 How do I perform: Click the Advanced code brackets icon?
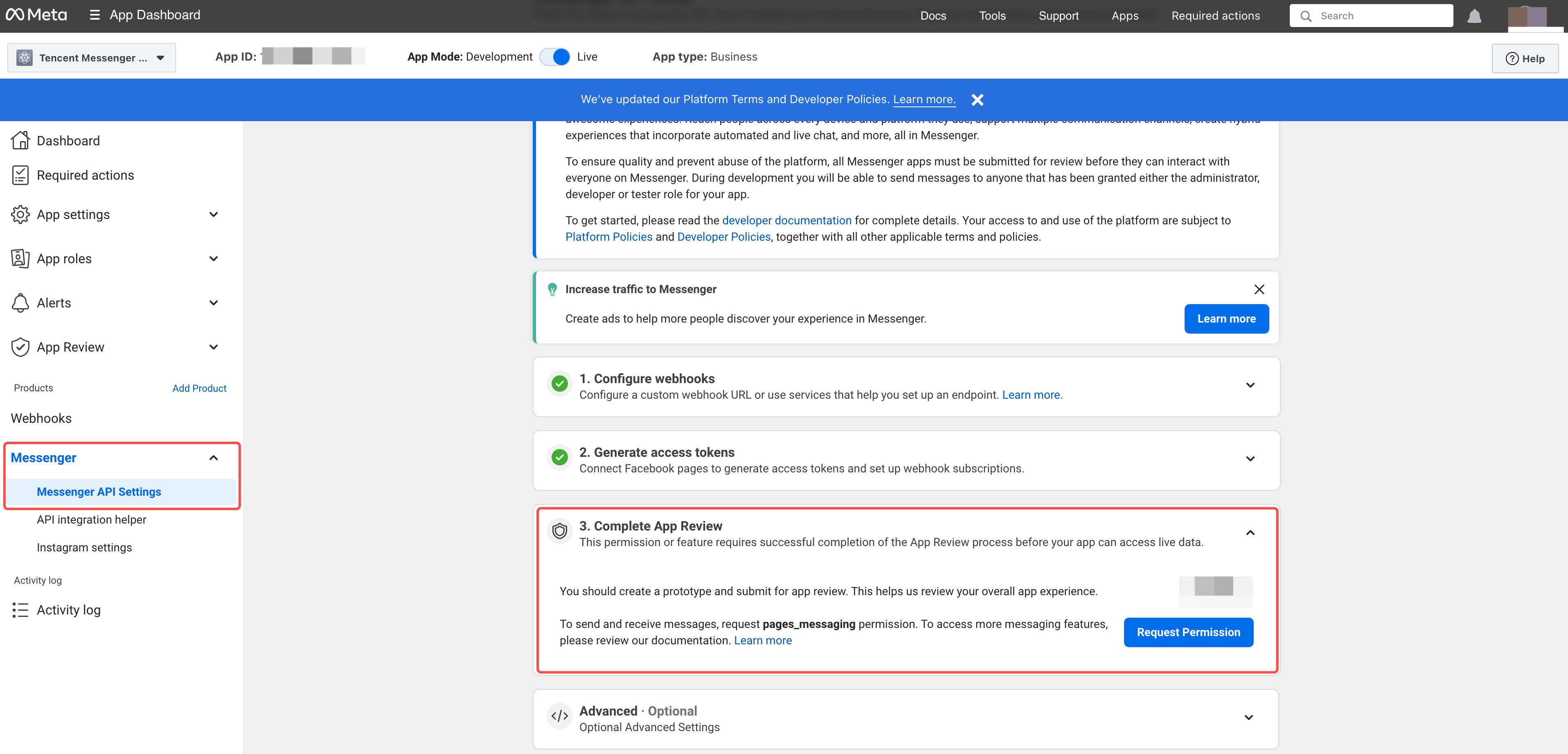click(x=559, y=716)
